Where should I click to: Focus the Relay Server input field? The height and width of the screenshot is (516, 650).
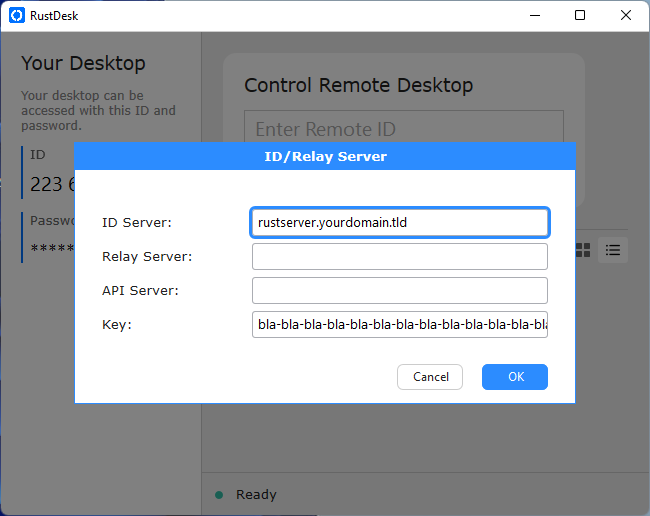click(x=400, y=257)
